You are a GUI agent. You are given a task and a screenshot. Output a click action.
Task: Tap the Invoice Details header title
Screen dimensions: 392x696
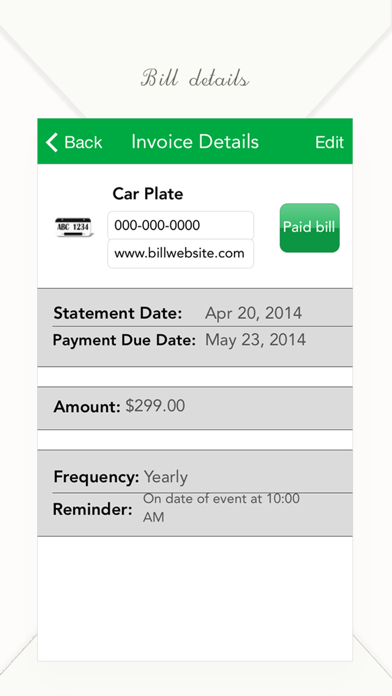click(x=195, y=142)
